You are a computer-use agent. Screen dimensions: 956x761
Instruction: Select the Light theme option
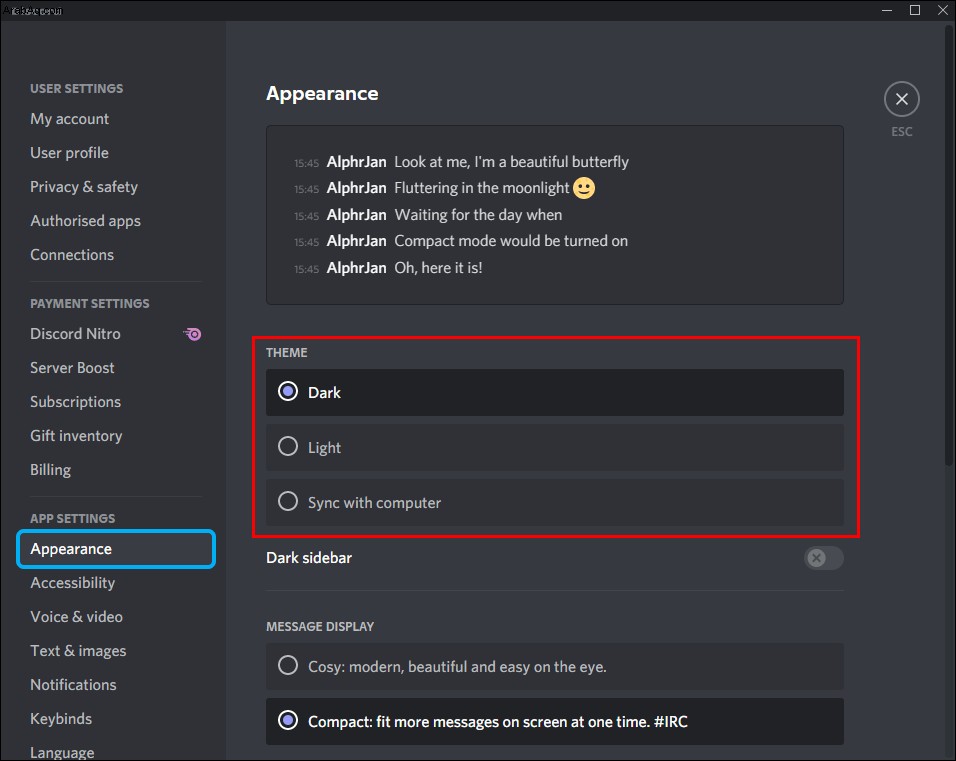pos(554,447)
